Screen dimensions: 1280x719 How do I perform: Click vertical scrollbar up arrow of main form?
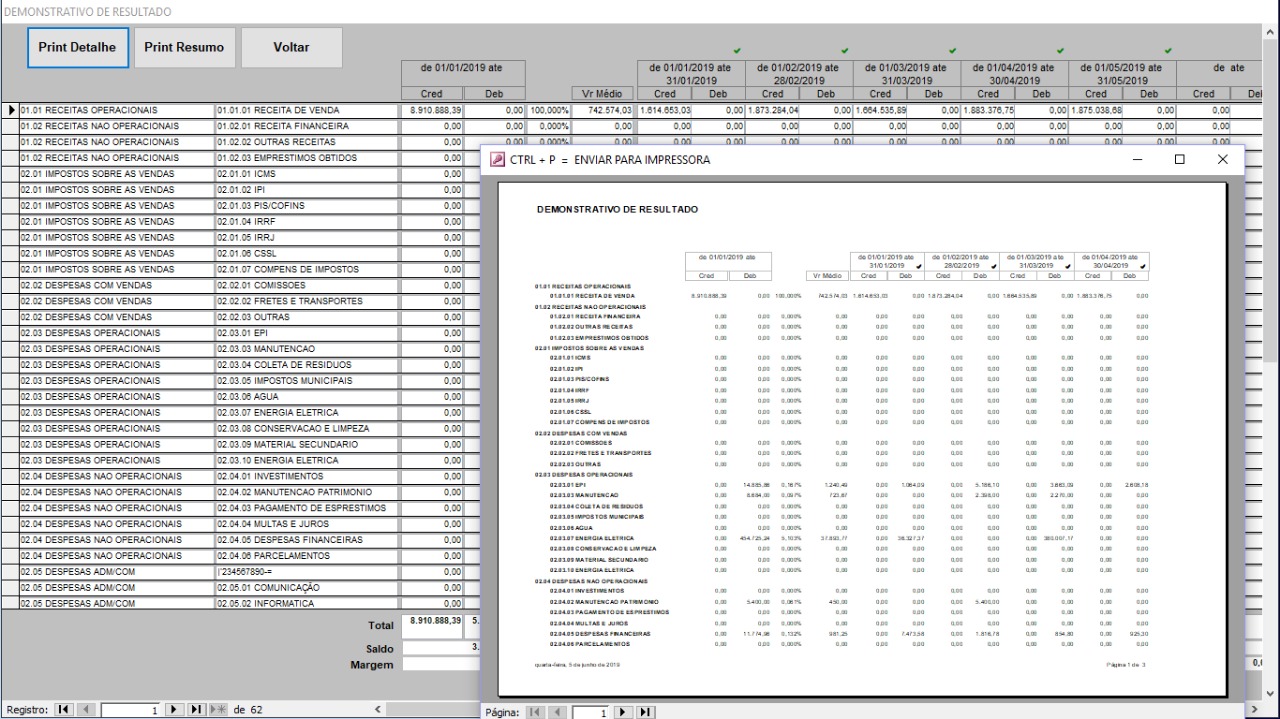[1271, 33]
